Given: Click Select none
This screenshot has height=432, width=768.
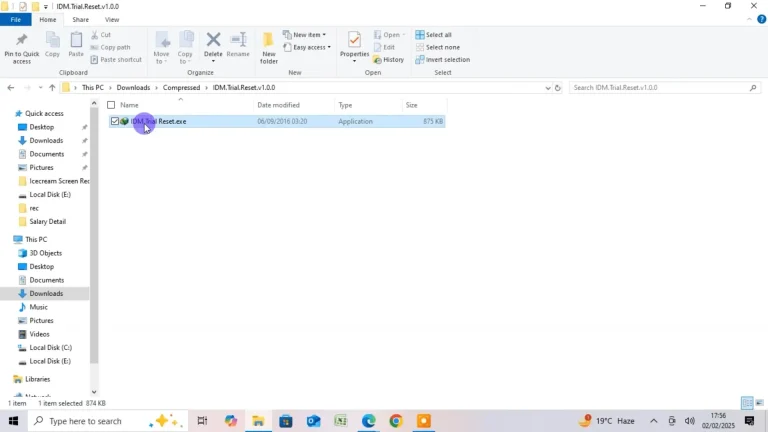Looking at the screenshot, I should pos(437,47).
